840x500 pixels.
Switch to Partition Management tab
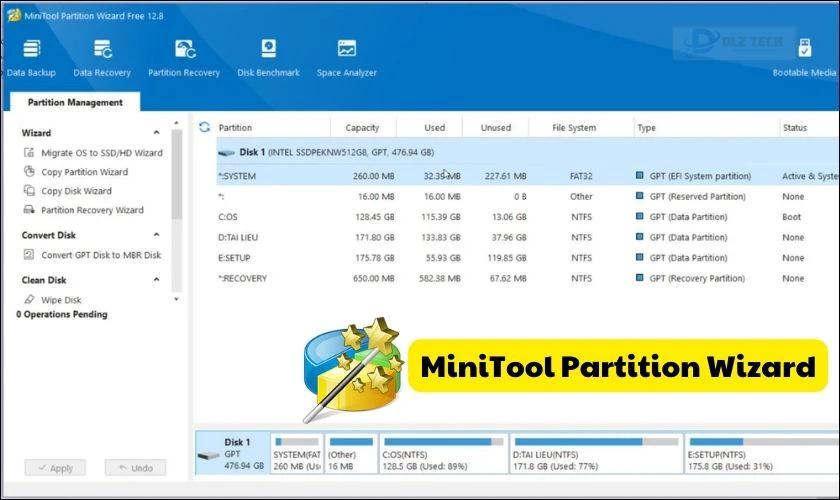(75, 102)
